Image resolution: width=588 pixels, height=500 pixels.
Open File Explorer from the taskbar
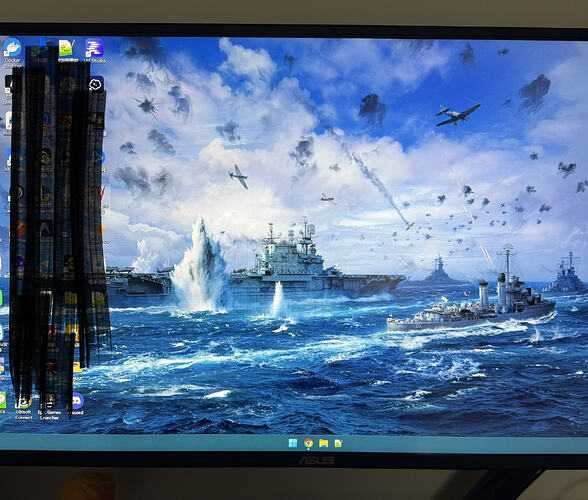(x=323, y=443)
